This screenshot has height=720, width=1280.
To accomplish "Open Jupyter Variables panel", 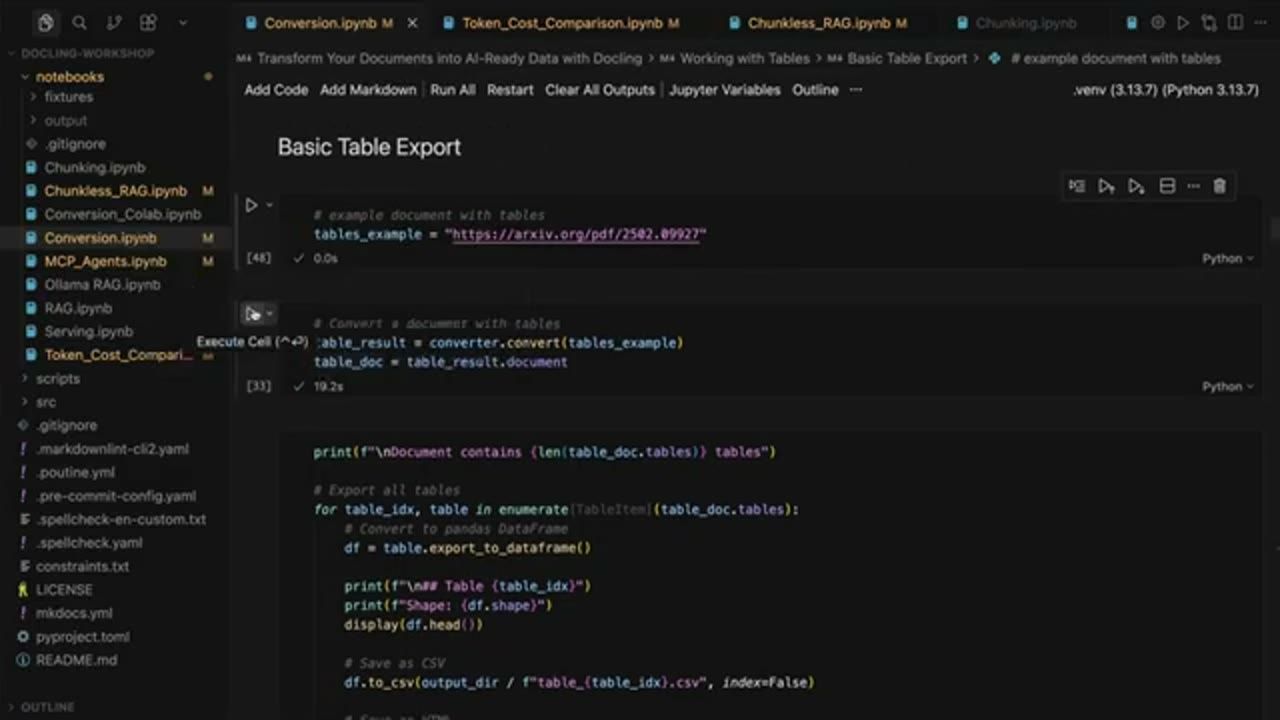I will pyautogui.click(x=725, y=89).
